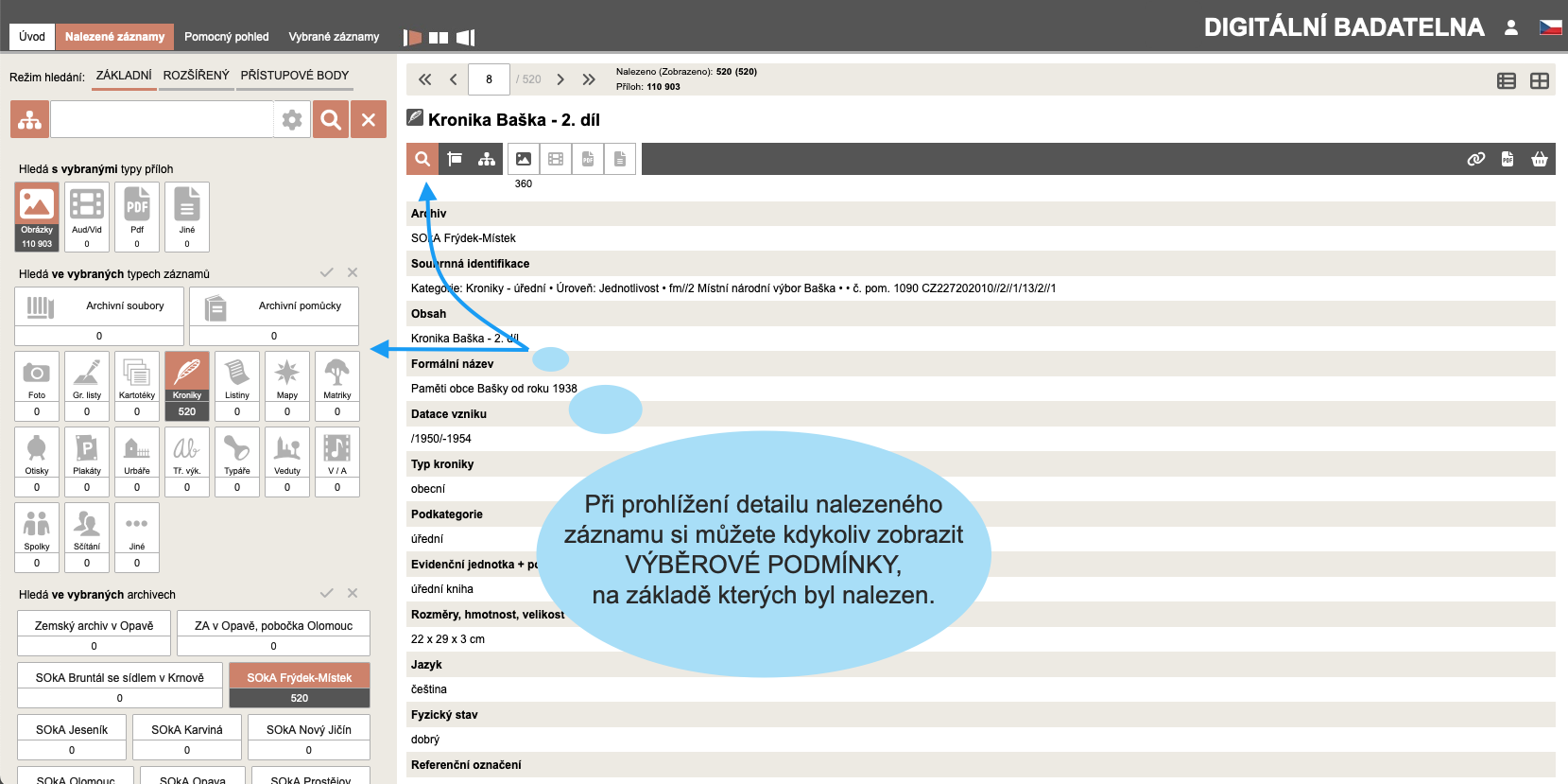Export record to PDF icon

[1508, 159]
